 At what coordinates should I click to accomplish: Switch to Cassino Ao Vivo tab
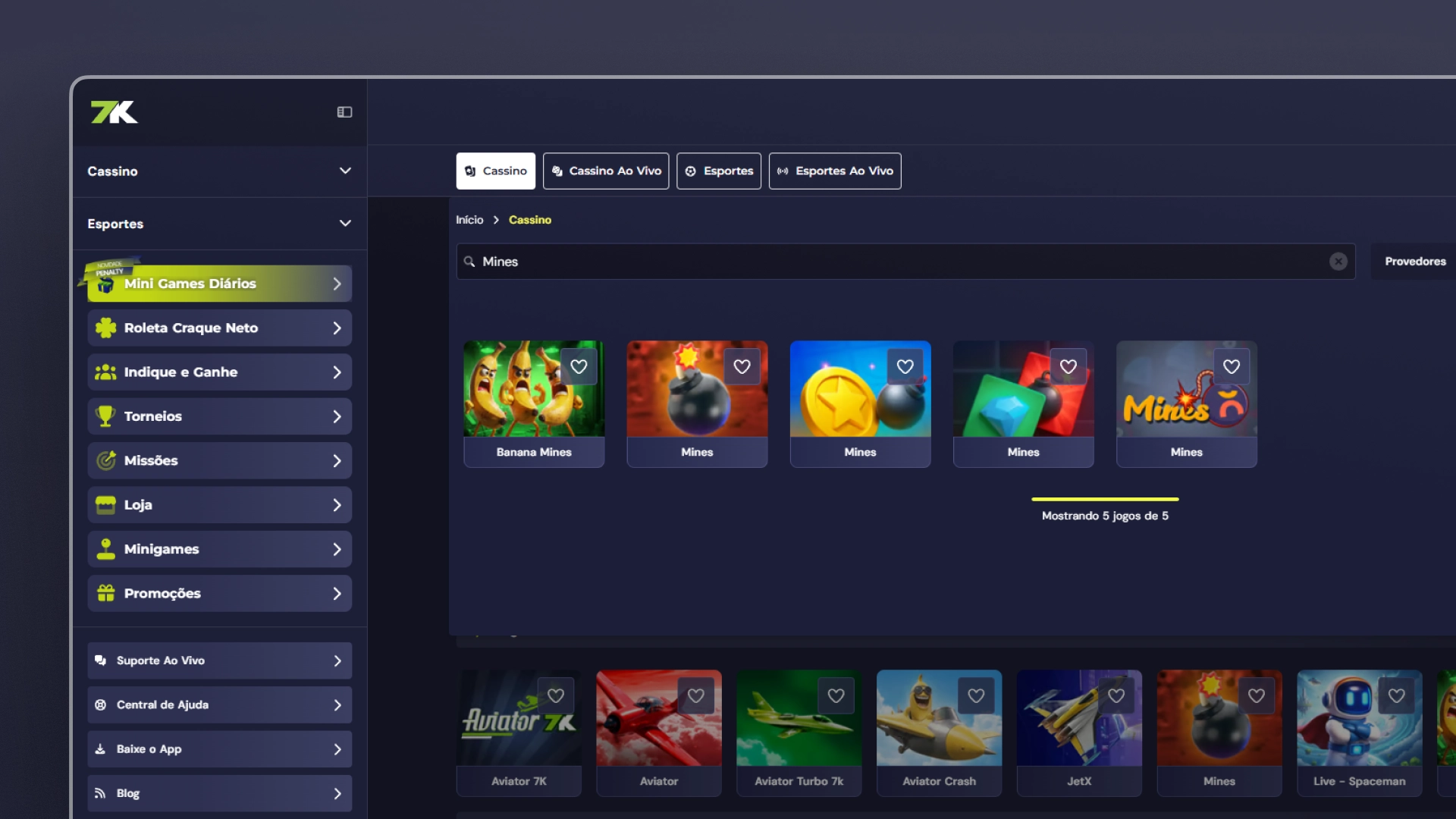click(x=606, y=171)
